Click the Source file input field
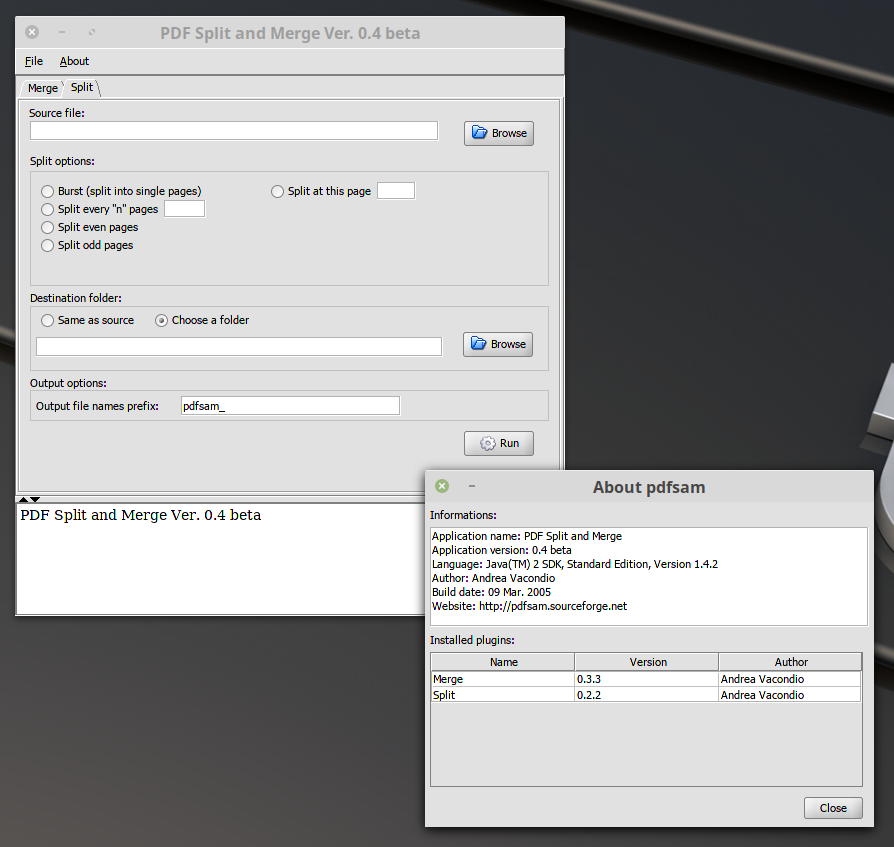 pyautogui.click(x=234, y=131)
